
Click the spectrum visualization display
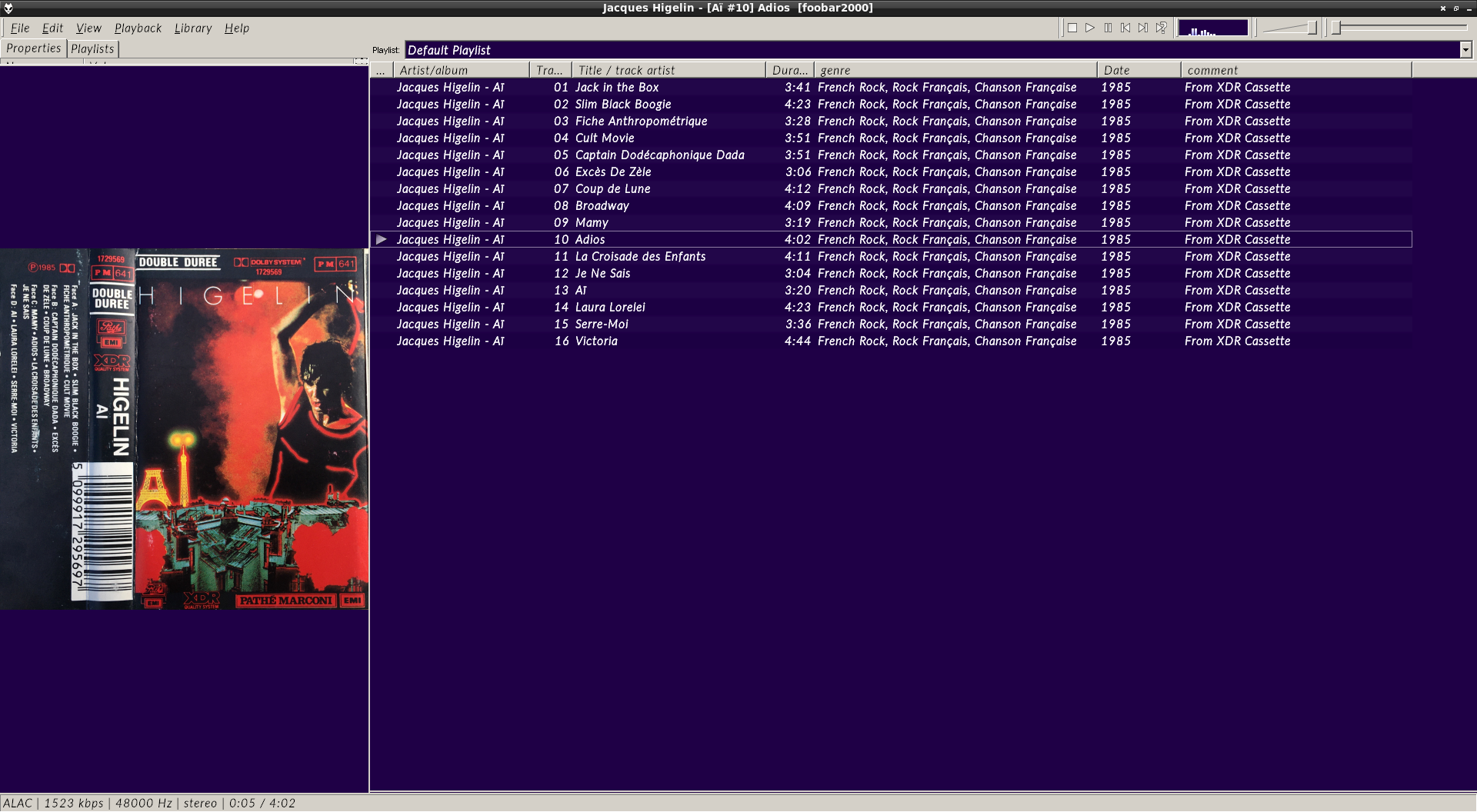(1213, 28)
